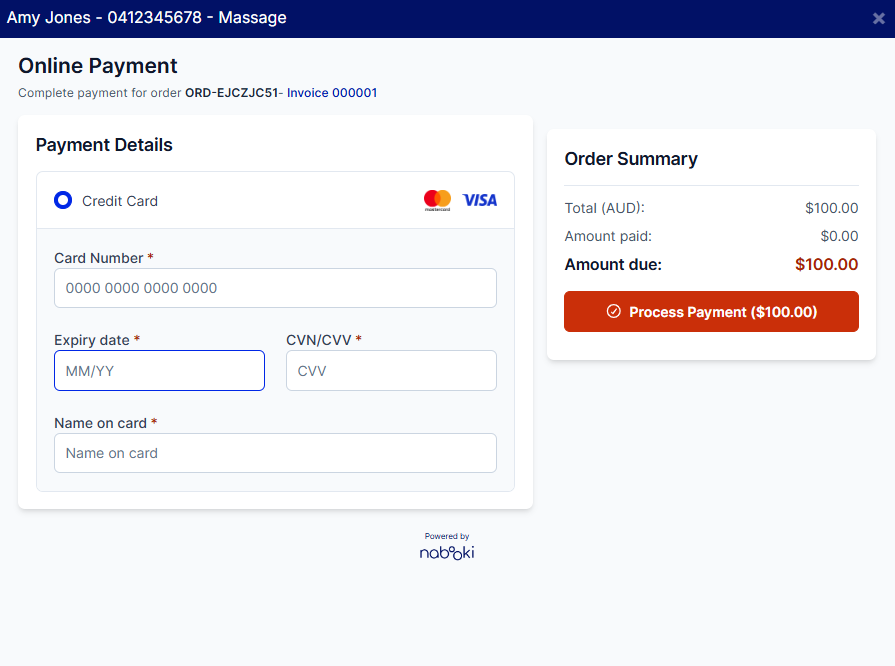Image resolution: width=895 pixels, height=666 pixels.
Task: Click the VISA logo icon
Action: [x=480, y=200]
